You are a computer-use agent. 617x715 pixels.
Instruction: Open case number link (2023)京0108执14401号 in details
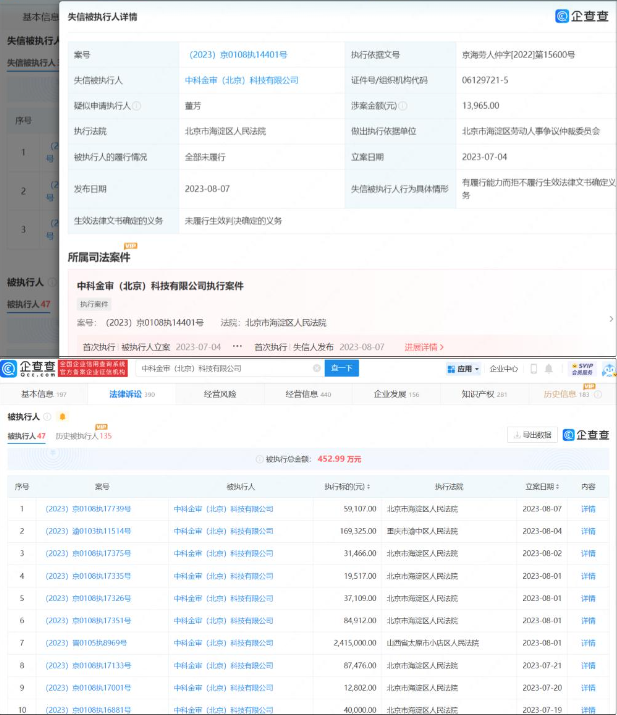pyautogui.click(x=238, y=55)
